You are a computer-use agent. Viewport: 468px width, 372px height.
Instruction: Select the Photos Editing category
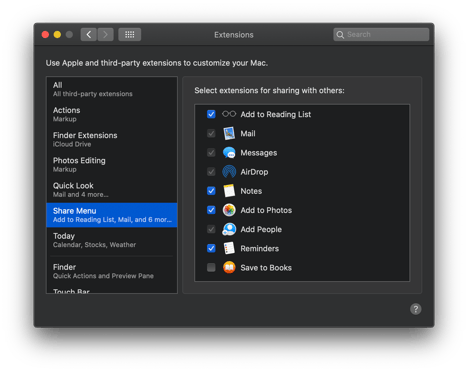tap(112, 165)
